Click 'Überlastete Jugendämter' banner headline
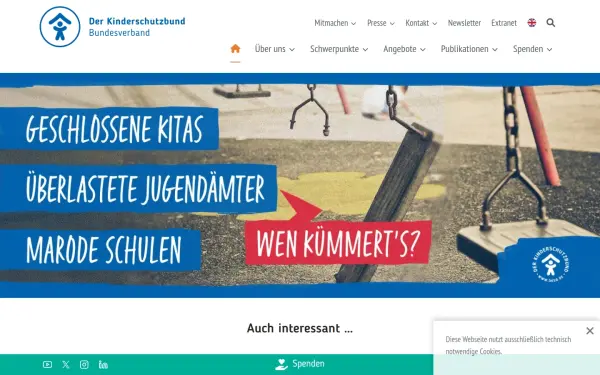The image size is (600, 375). (x=145, y=189)
